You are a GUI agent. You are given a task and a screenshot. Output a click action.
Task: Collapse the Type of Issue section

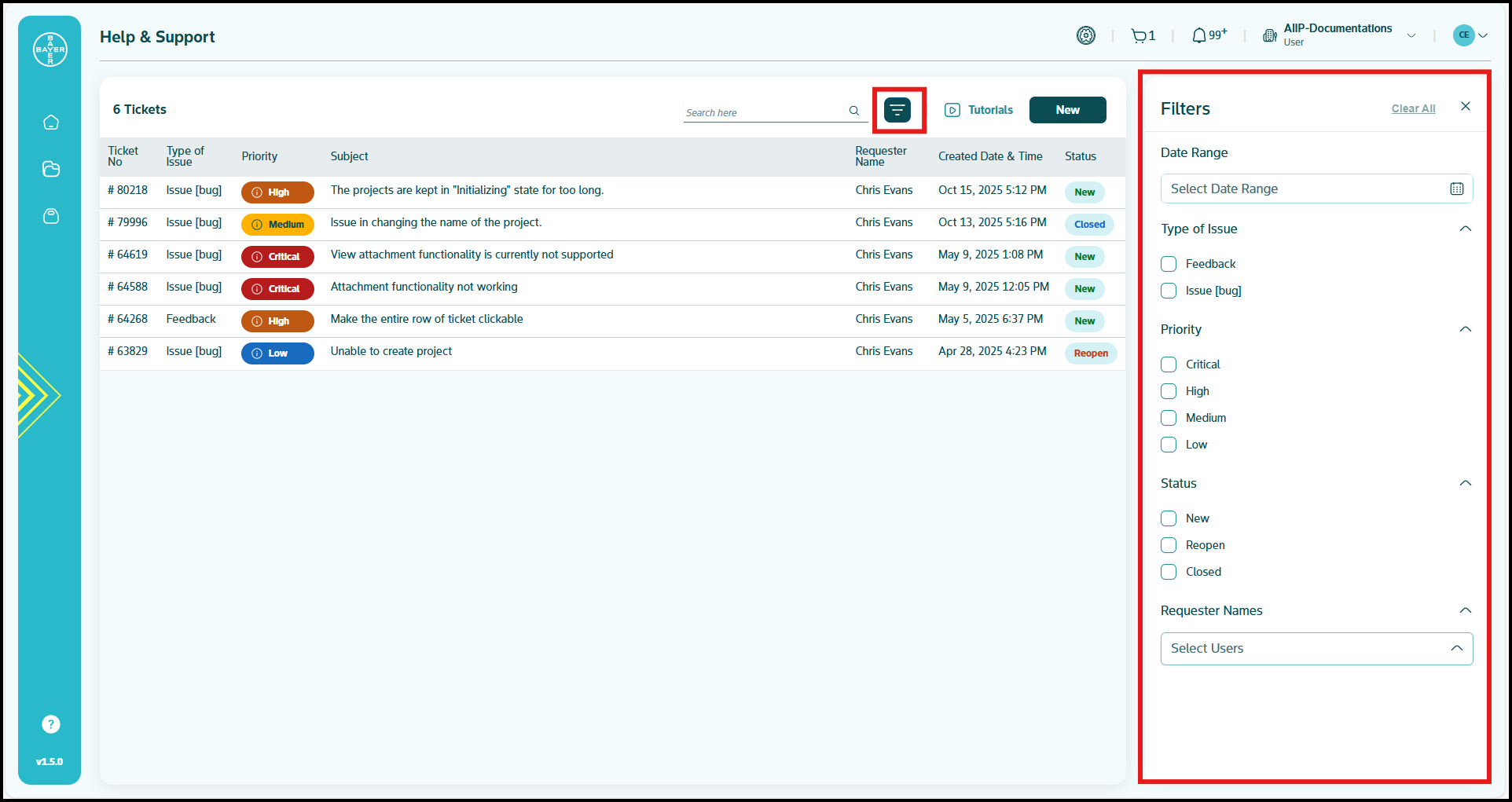(x=1465, y=229)
